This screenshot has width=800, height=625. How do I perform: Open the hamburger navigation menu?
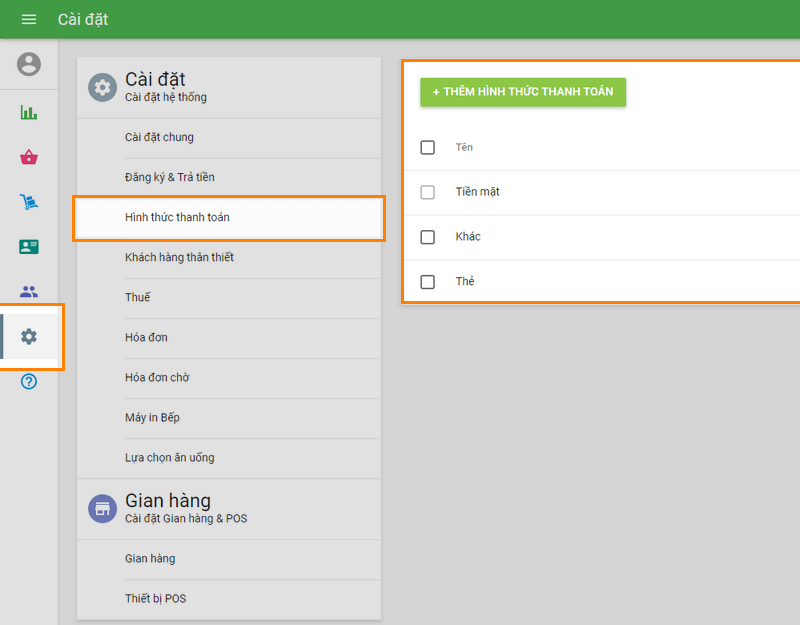click(29, 19)
